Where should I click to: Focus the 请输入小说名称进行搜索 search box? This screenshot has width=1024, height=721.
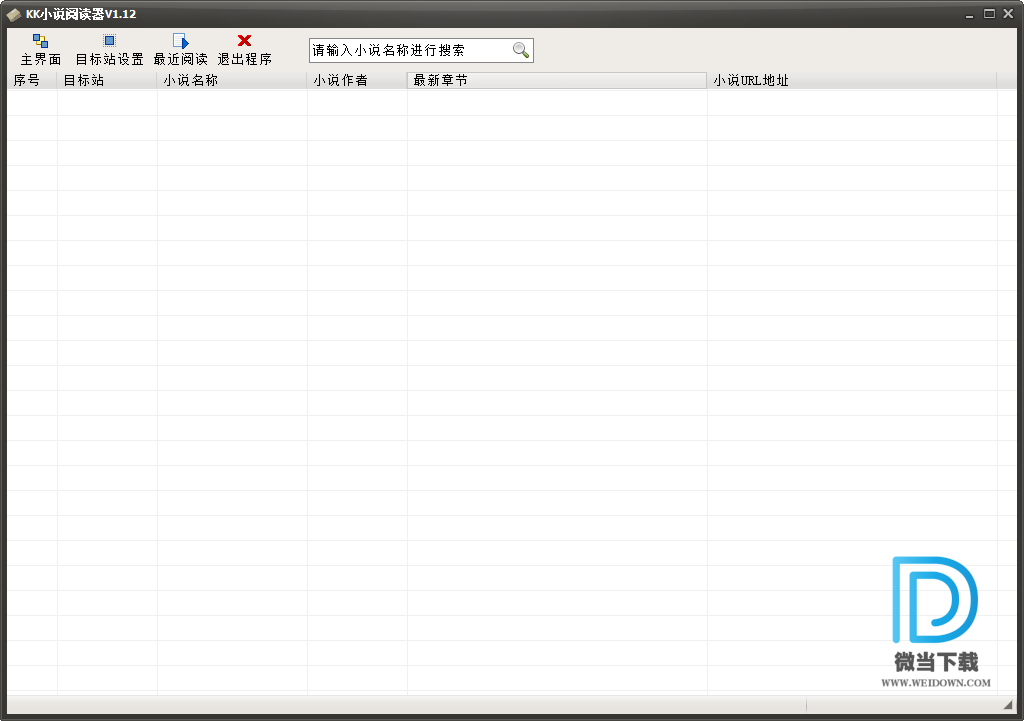click(410, 50)
